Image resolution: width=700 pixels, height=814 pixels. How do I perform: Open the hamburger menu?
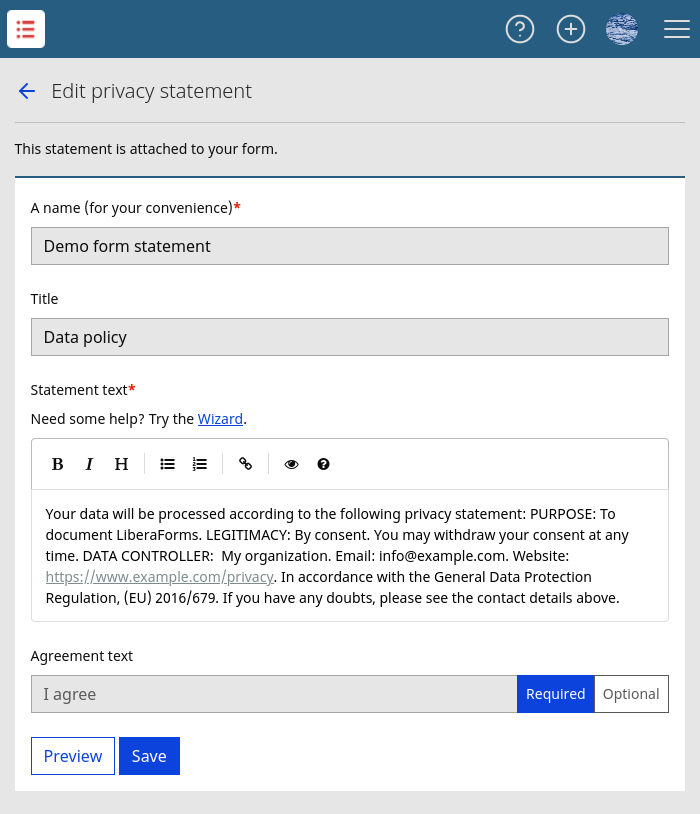[677, 29]
